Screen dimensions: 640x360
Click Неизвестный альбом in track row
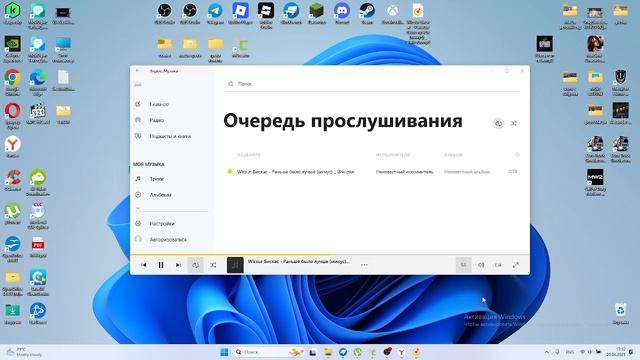467,172
